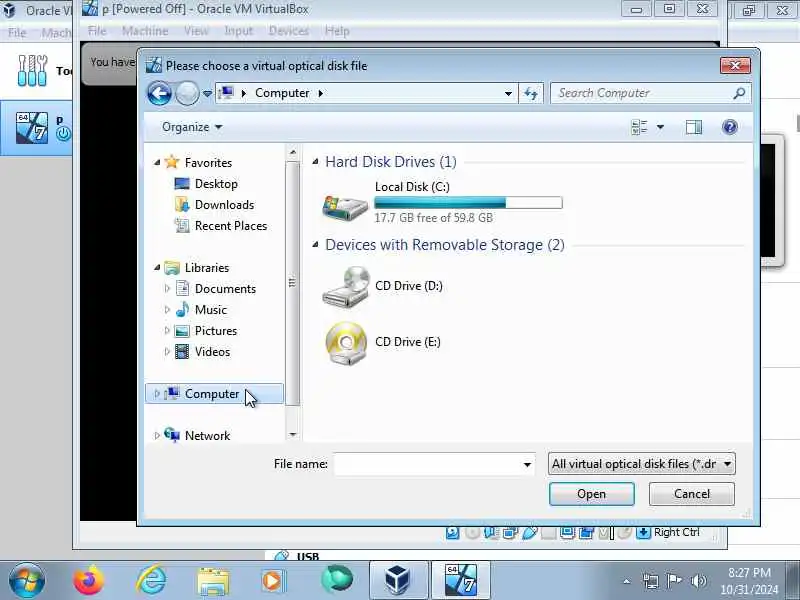Screen dimensions: 800x600
Task: Click the Right Ctrl host key arrow icon
Action: pos(643,533)
